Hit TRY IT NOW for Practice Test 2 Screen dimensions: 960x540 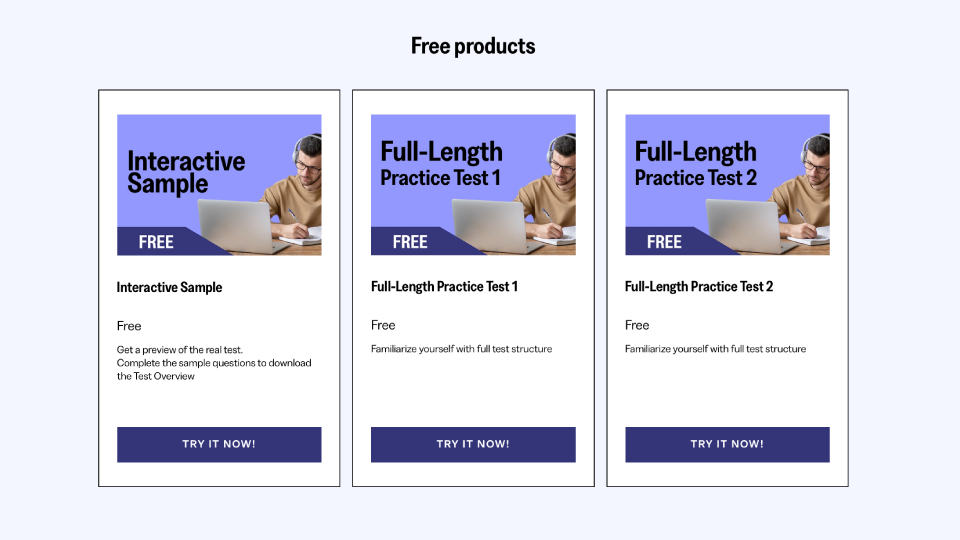[x=727, y=444]
